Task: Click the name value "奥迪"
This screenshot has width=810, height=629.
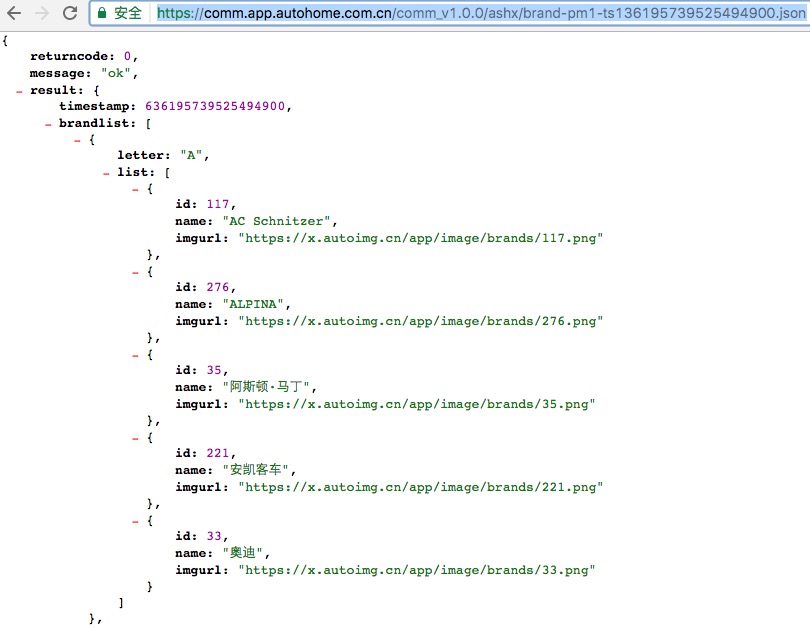Action: click(x=243, y=553)
